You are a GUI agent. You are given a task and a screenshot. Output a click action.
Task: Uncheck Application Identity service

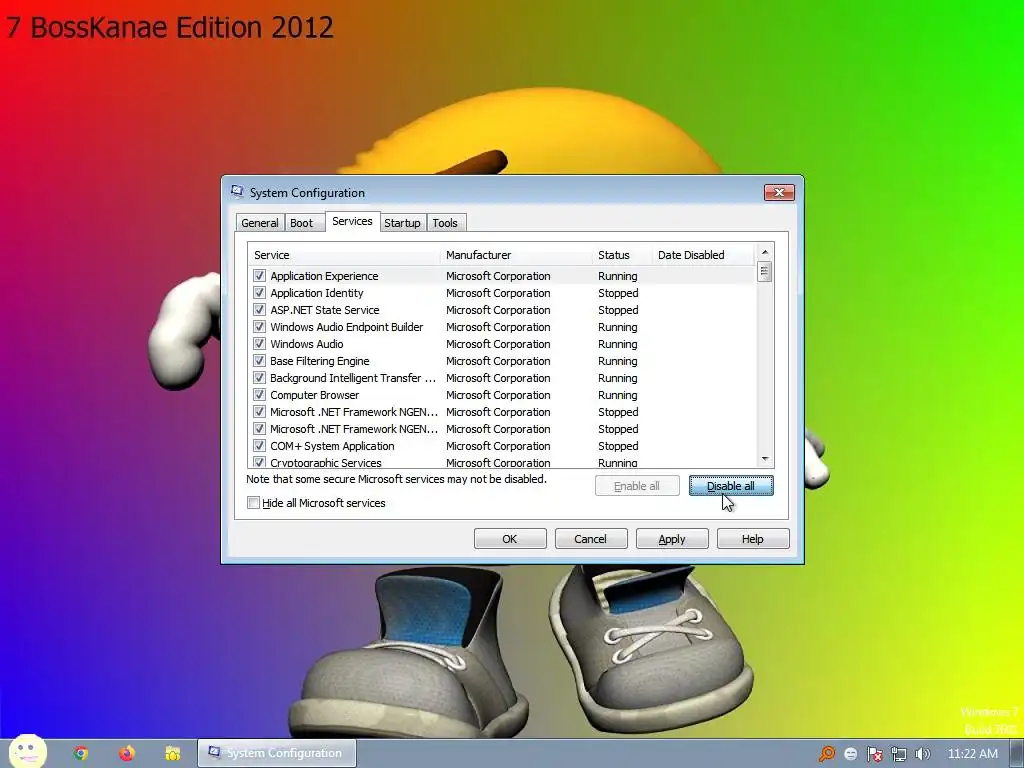click(259, 293)
